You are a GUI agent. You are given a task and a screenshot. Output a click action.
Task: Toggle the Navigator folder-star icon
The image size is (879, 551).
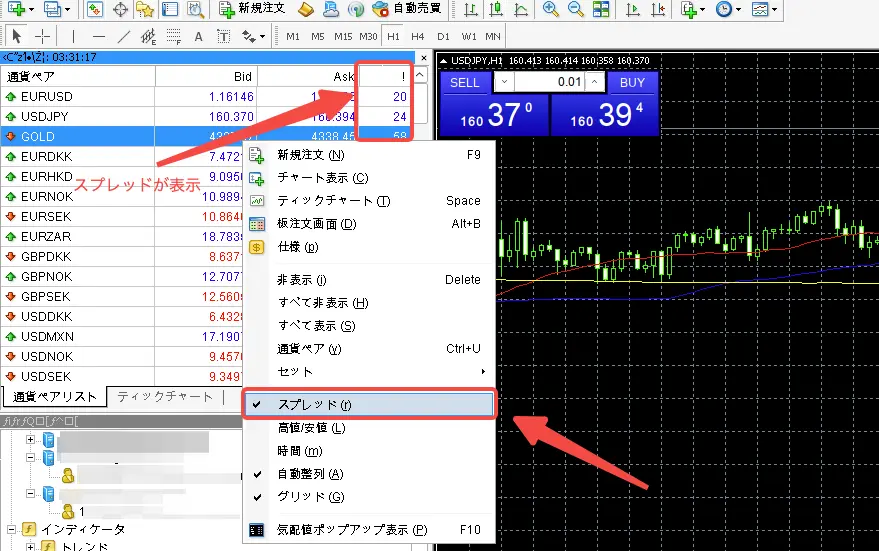(x=145, y=9)
